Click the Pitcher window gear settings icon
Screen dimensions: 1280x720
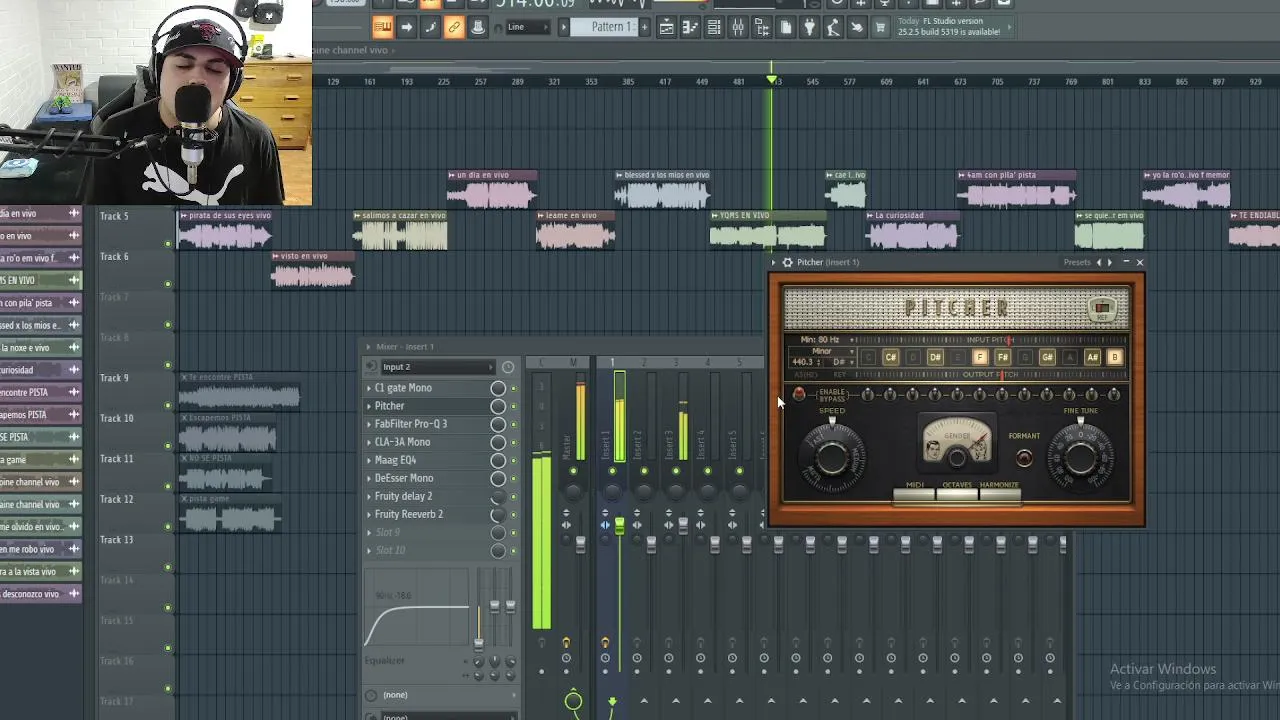coord(787,262)
